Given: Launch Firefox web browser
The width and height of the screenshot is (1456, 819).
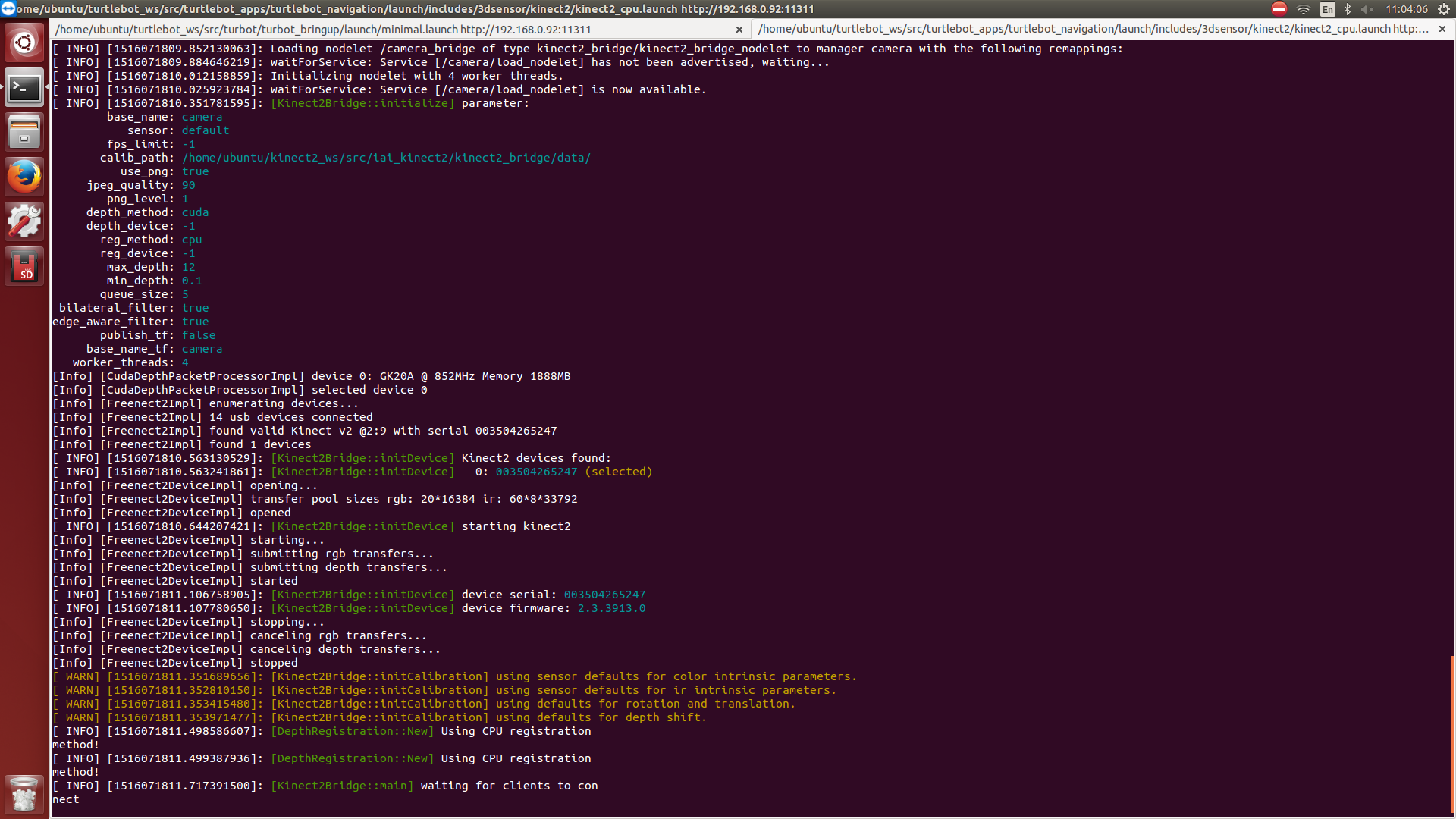Looking at the screenshot, I should tap(24, 177).
